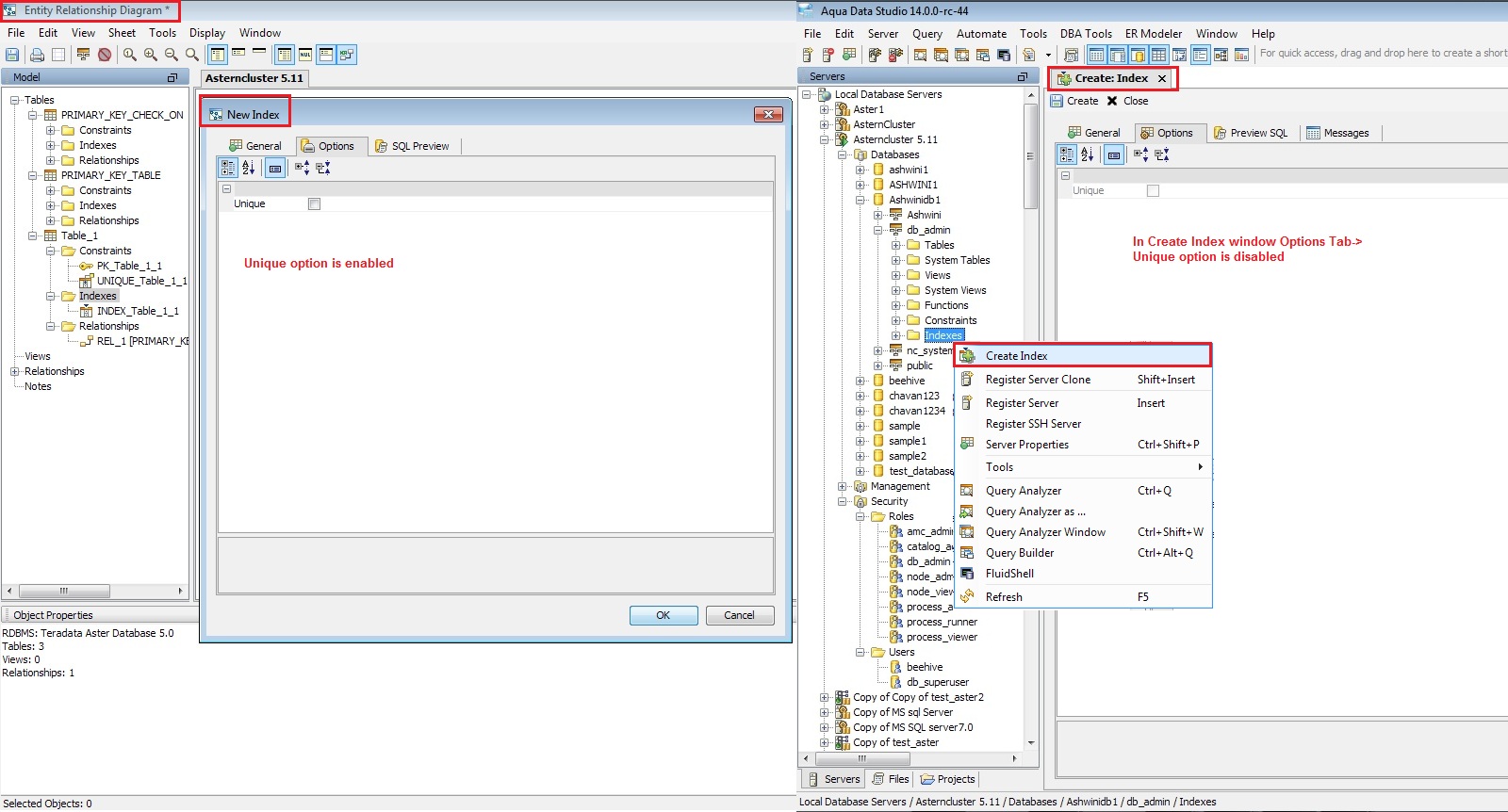The width and height of the screenshot is (1508, 812).
Task: Open the Projects tab at bottom of Servers panel
Action: (947, 779)
